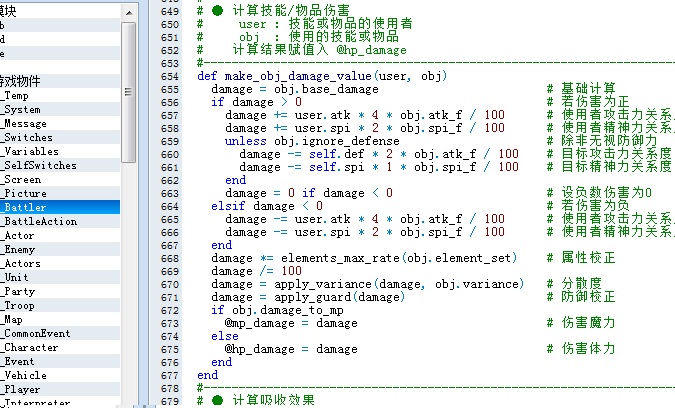
Task: Select the _Switches script entry
Action: pos(60,137)
